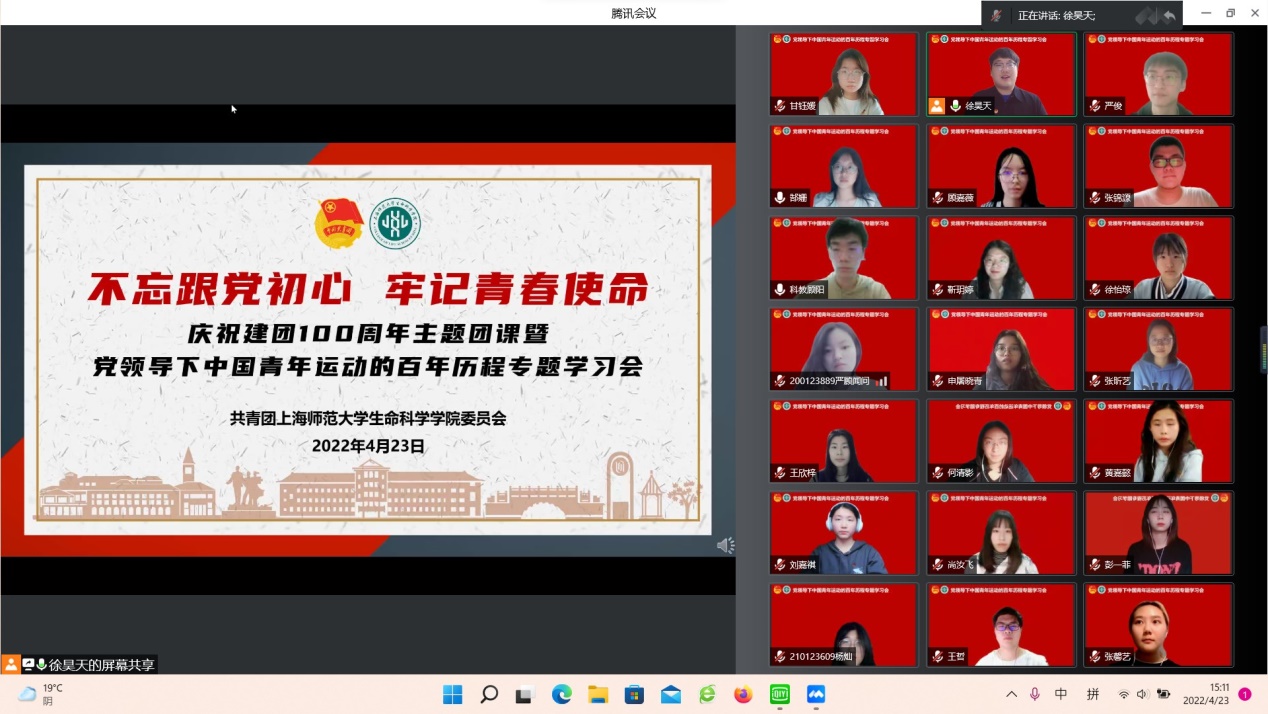Open Tencent Meeting from the taskbar
This screenshot has height=714, width=1268.
point(816,694)
